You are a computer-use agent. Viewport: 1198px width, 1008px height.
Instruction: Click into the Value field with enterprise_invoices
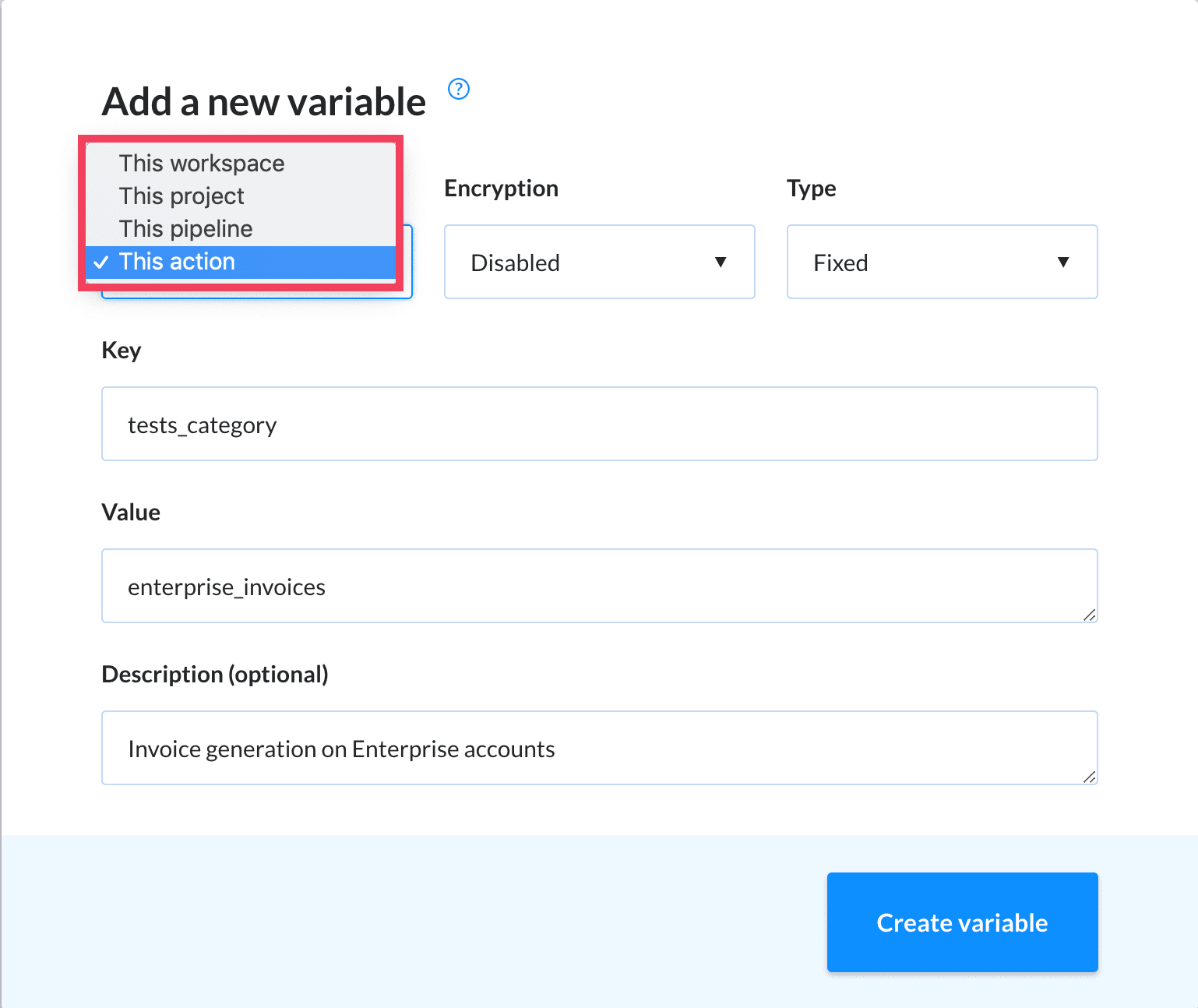tap(598, 587)
